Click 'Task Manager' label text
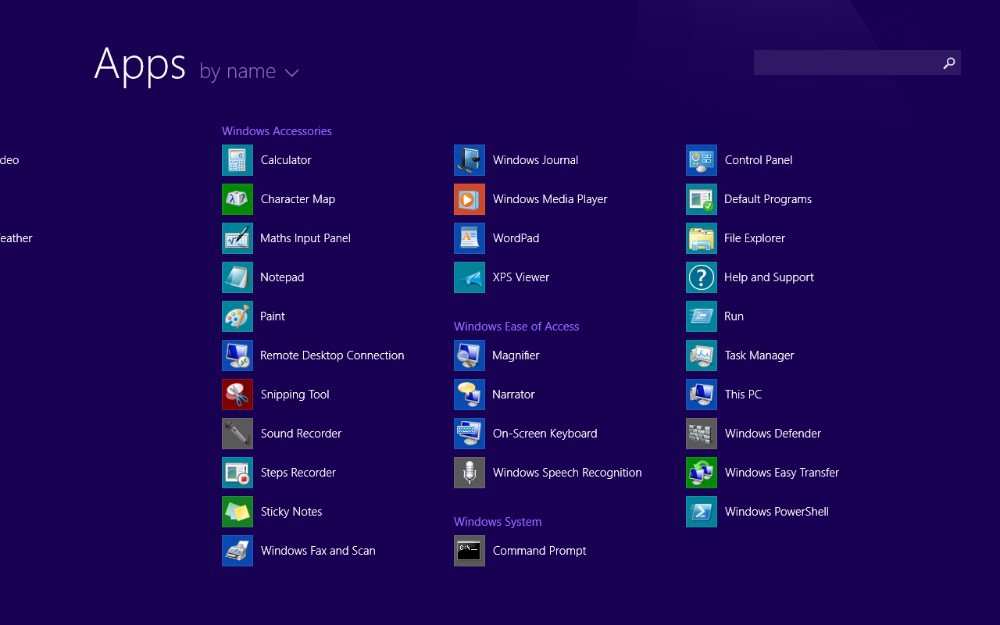 click(759, 355)
